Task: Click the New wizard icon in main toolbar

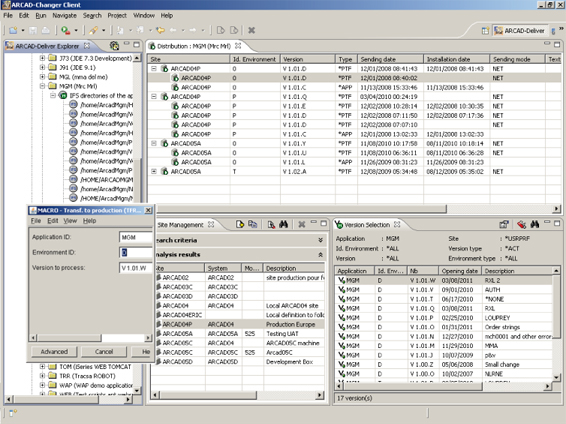Action: tap(13, 30)
